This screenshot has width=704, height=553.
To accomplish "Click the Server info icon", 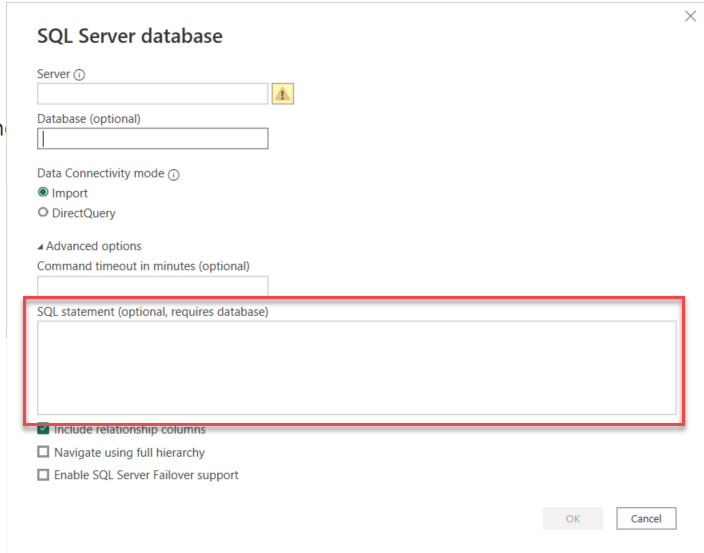I will pyautogui.click(x=79, y=75).
